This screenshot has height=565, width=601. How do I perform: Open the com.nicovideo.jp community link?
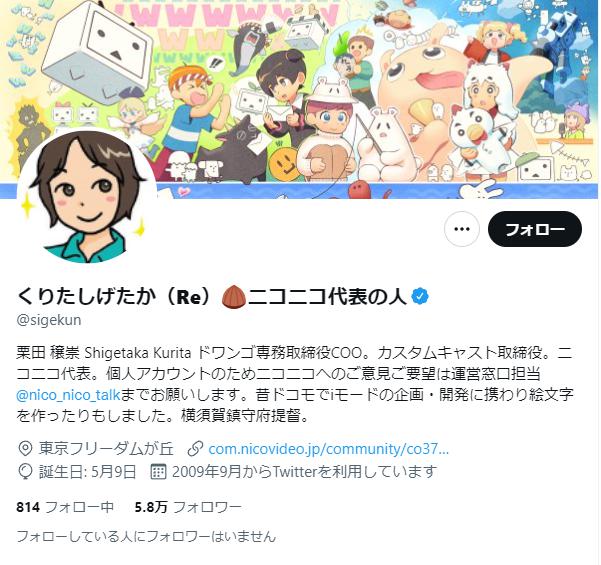tap(328, 448)
